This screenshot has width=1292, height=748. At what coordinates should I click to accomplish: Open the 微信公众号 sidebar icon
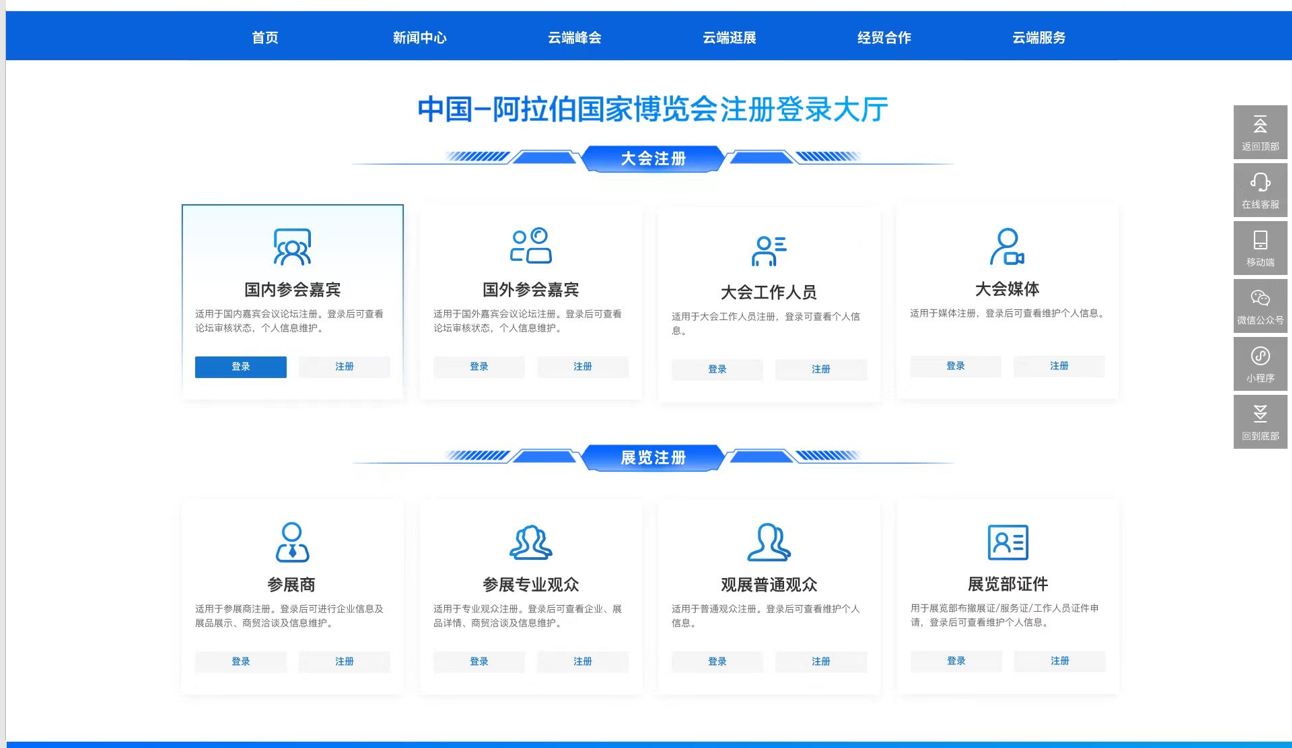coord(1260,299)
